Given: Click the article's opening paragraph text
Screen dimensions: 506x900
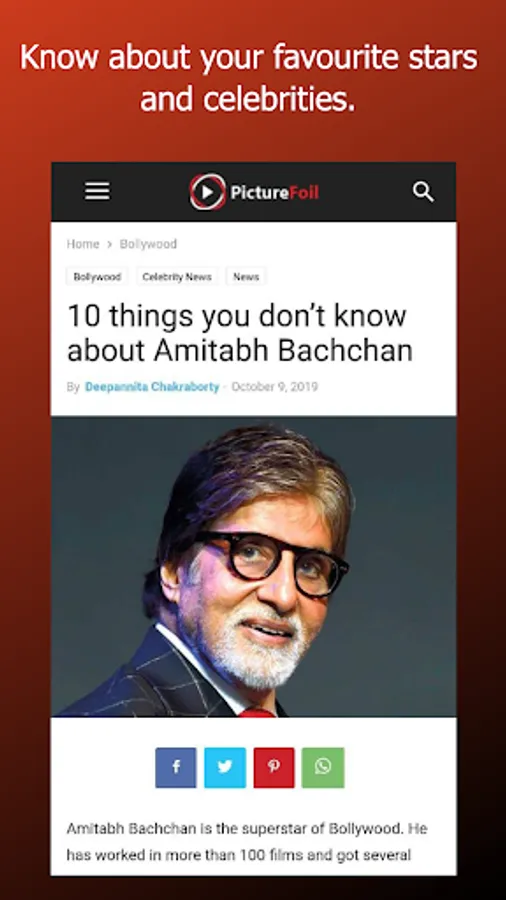Looking at the screenshot, I should (x=247, y=841).
